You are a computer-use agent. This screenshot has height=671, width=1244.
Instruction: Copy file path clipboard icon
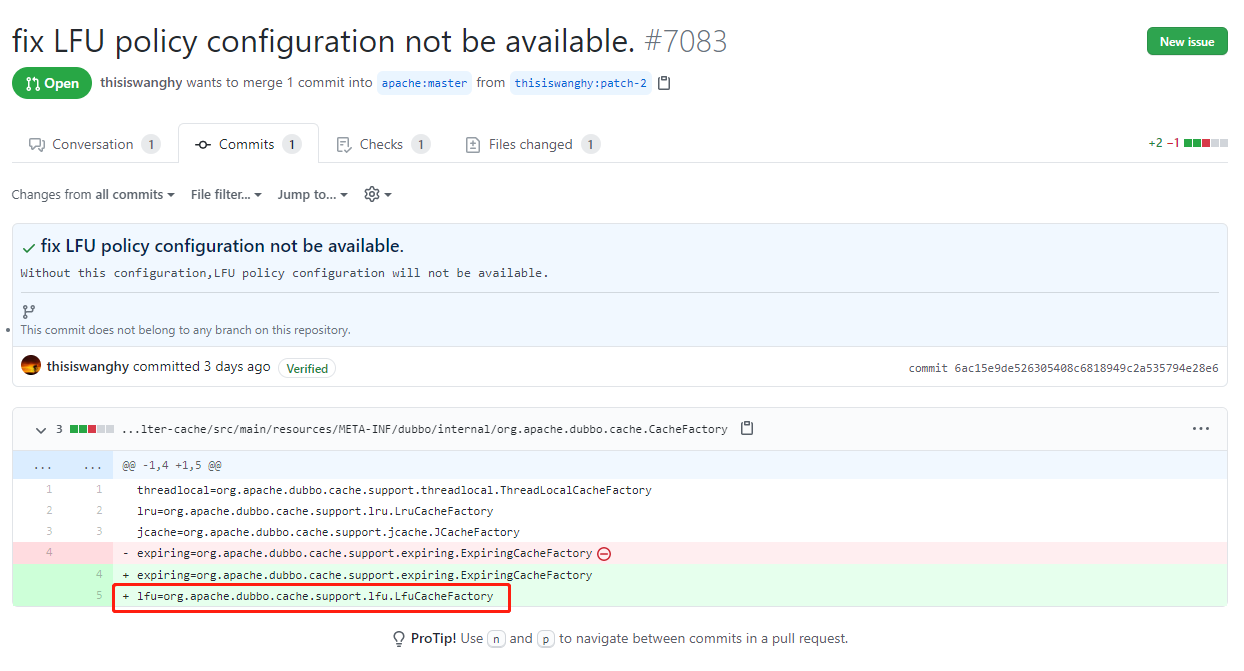tap(747, 428)
